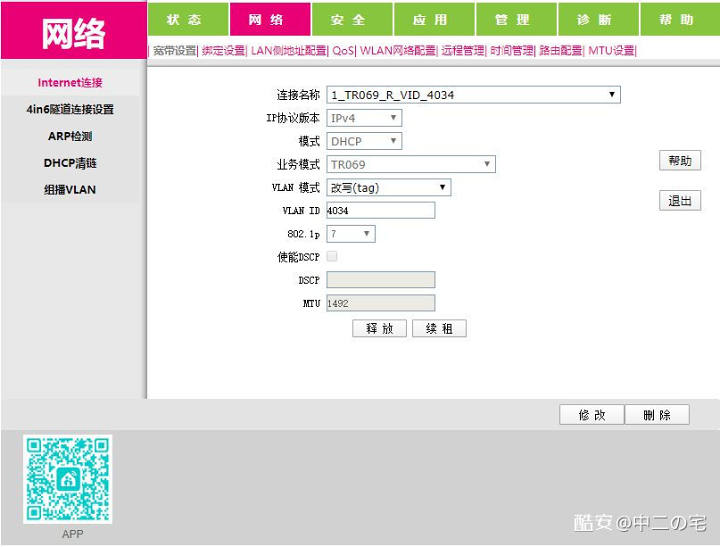The height and width of the screenshot is (547, 720).
Task: Click the APP QR code image
Action: click(68, 479)
